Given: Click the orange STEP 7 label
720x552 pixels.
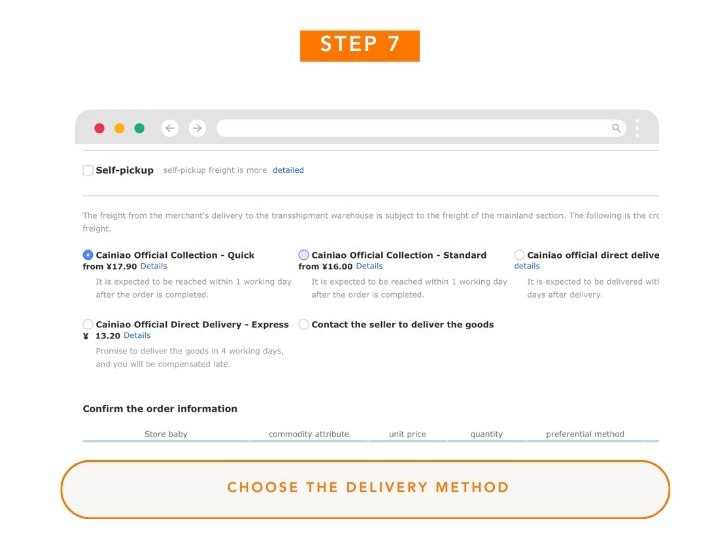Looking at the screenshot, I should [360, 45].
